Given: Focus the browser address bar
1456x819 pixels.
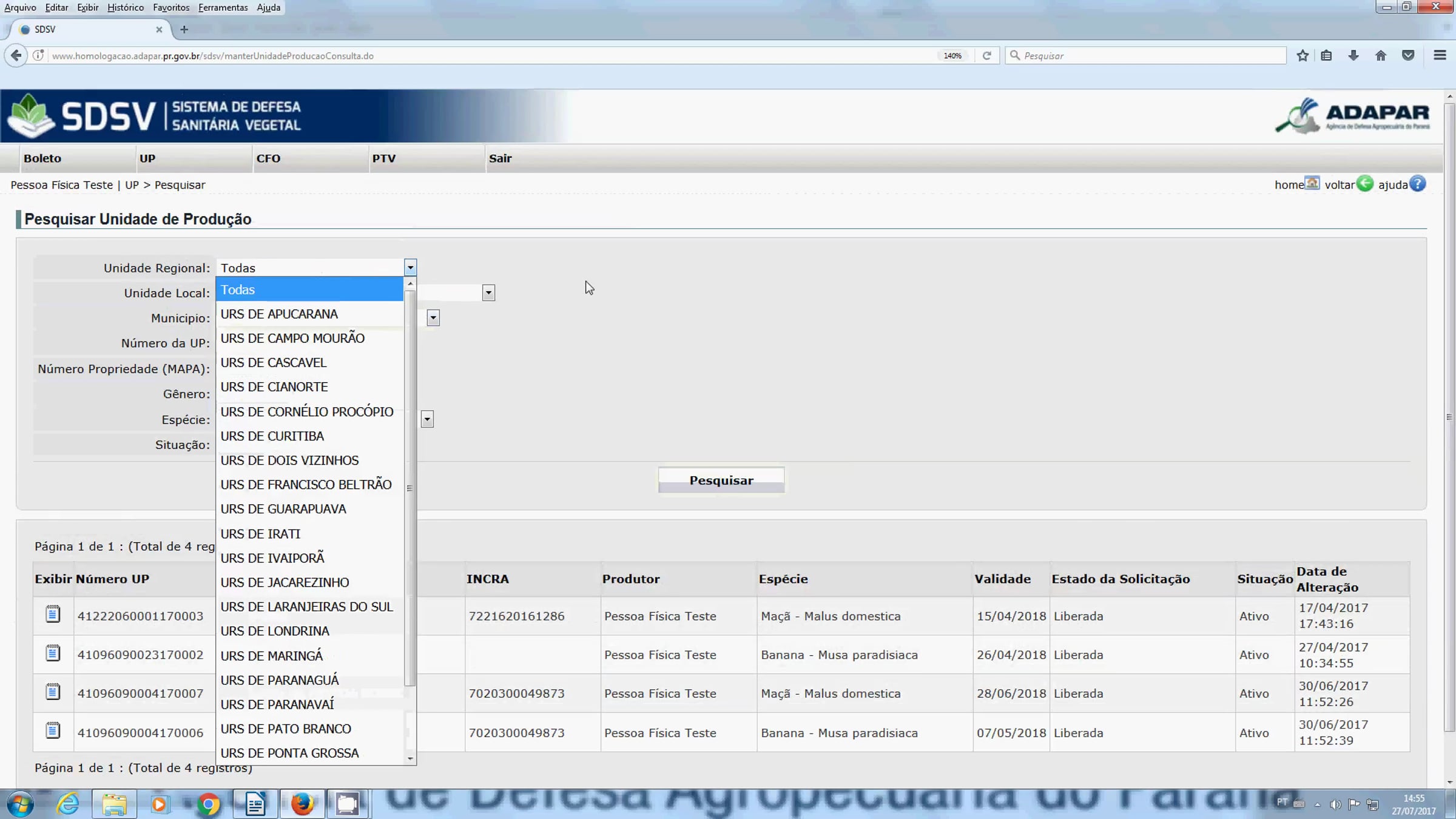Looking at the screenshot, I should pyautogui.click(x=491, y=56).
